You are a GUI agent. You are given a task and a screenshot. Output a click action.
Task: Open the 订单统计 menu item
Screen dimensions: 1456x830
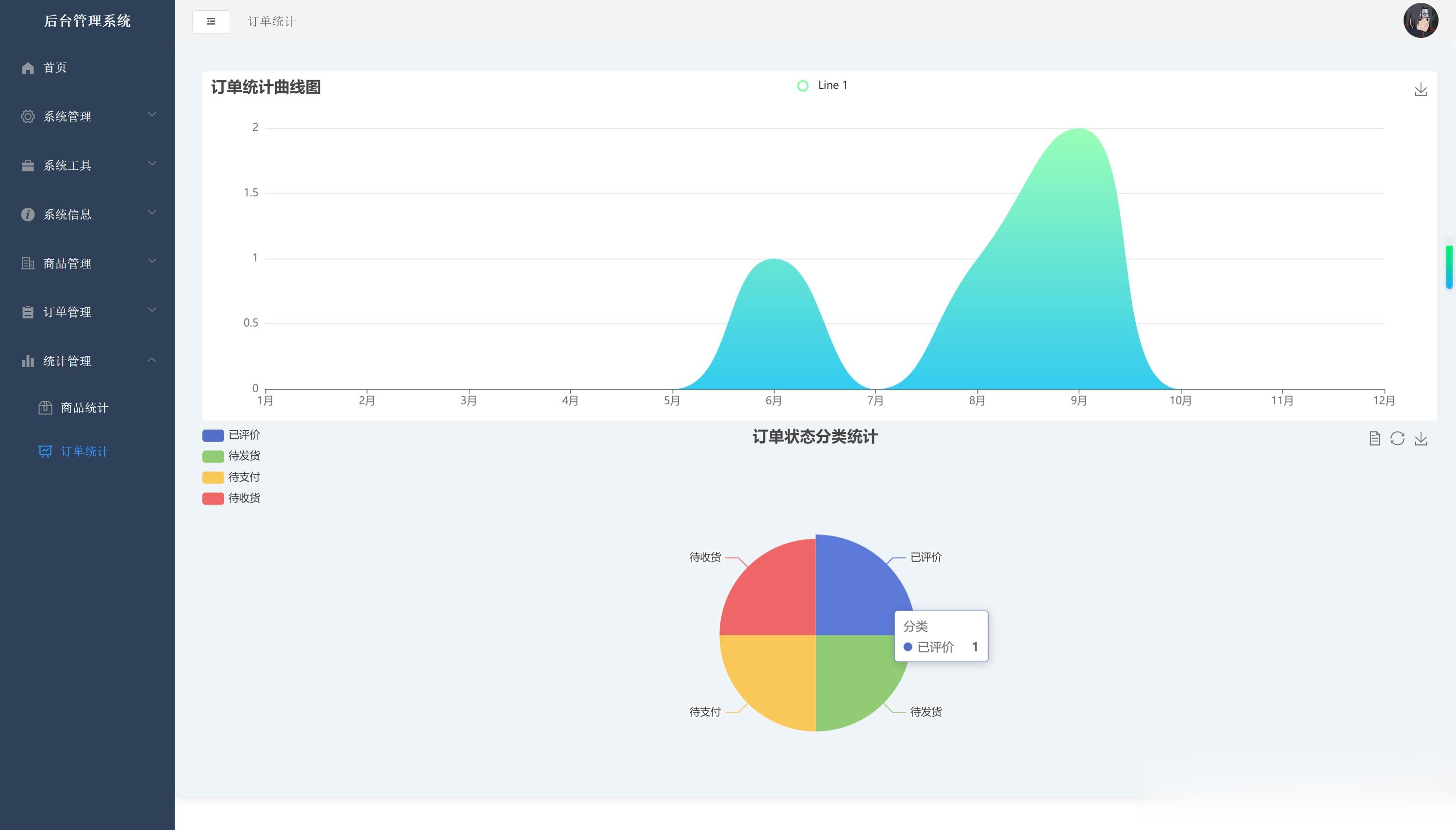point(84,451)
